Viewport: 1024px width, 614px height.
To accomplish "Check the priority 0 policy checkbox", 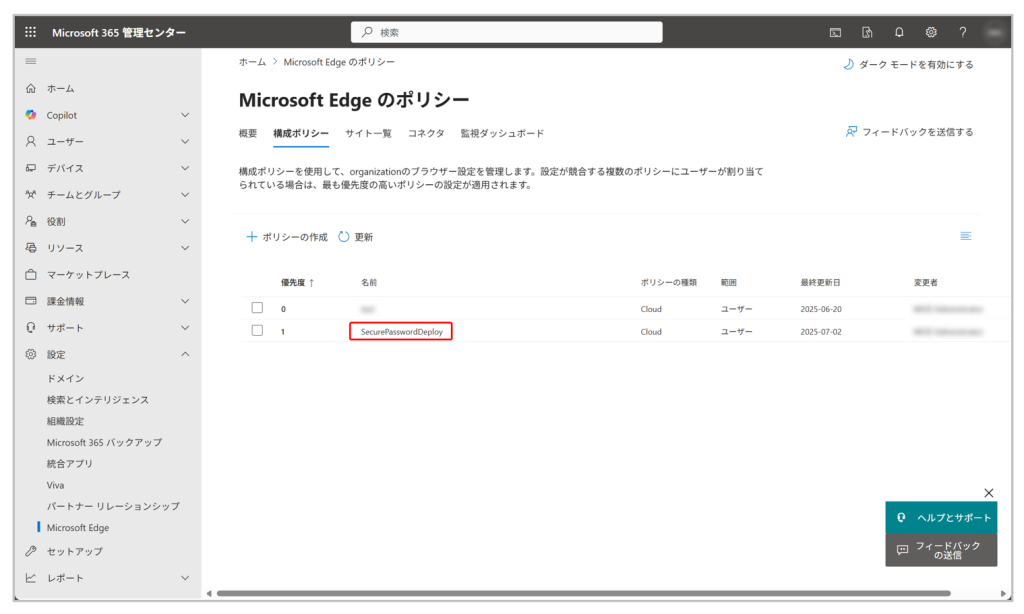I will pos(257,308).
